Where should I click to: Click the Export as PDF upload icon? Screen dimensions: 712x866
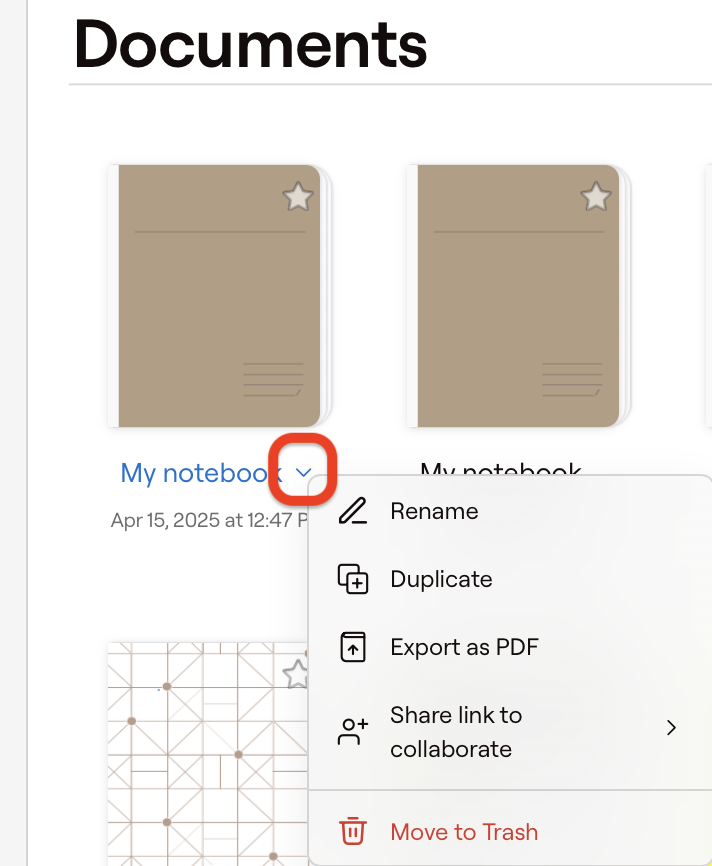coord(352,647)
